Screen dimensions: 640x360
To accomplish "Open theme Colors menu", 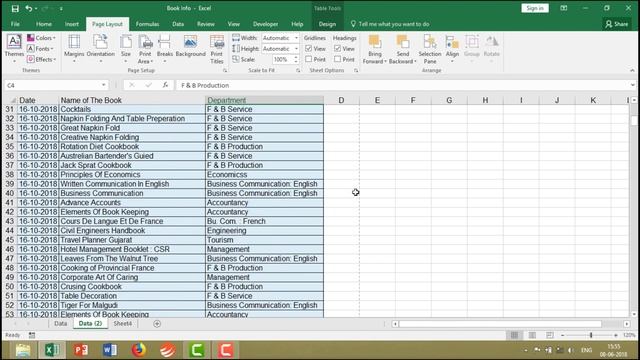I will click(41, 38).
